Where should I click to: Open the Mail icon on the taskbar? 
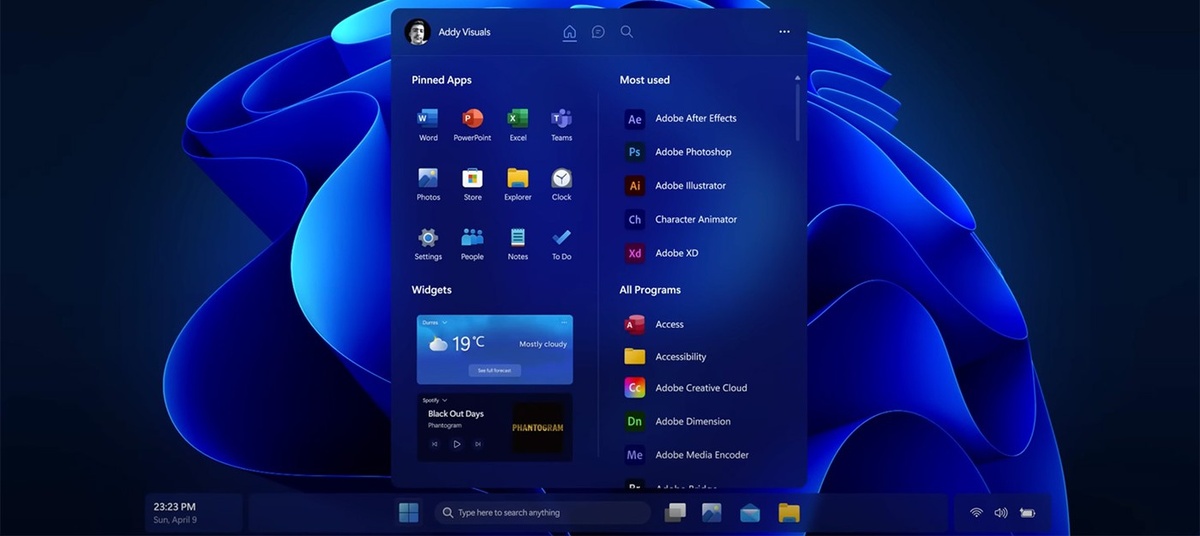(750, 513)
